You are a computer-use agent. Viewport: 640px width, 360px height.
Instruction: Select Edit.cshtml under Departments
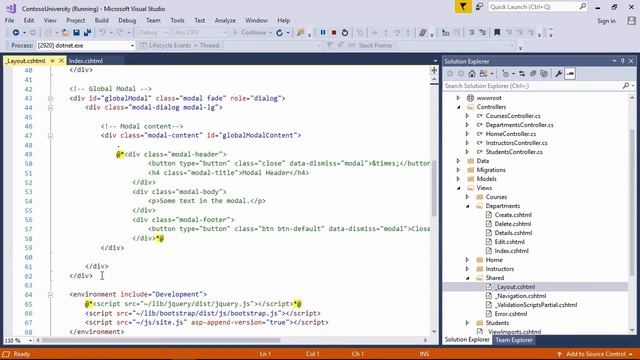[x=509, y=242]
